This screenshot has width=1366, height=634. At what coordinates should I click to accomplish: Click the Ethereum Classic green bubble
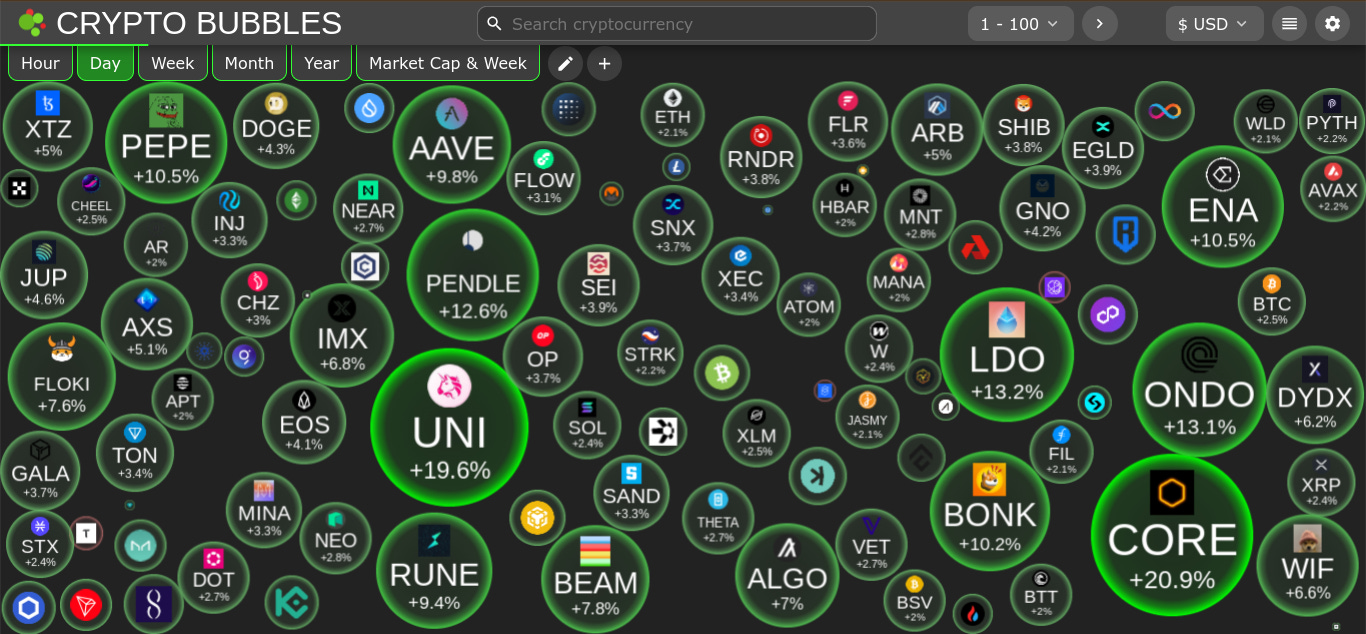[296, 201]
